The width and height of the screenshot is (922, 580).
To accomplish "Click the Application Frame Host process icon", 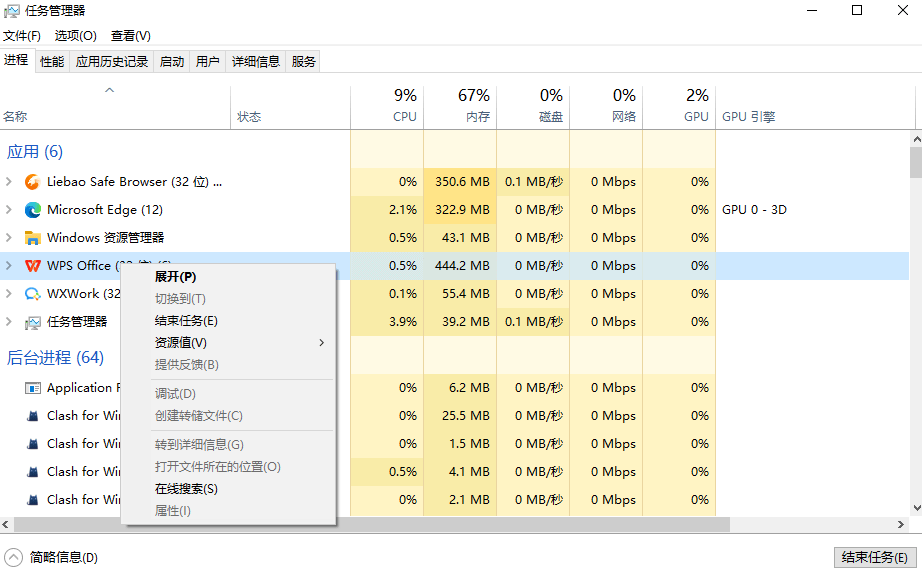I will click(x=32, y=388).
